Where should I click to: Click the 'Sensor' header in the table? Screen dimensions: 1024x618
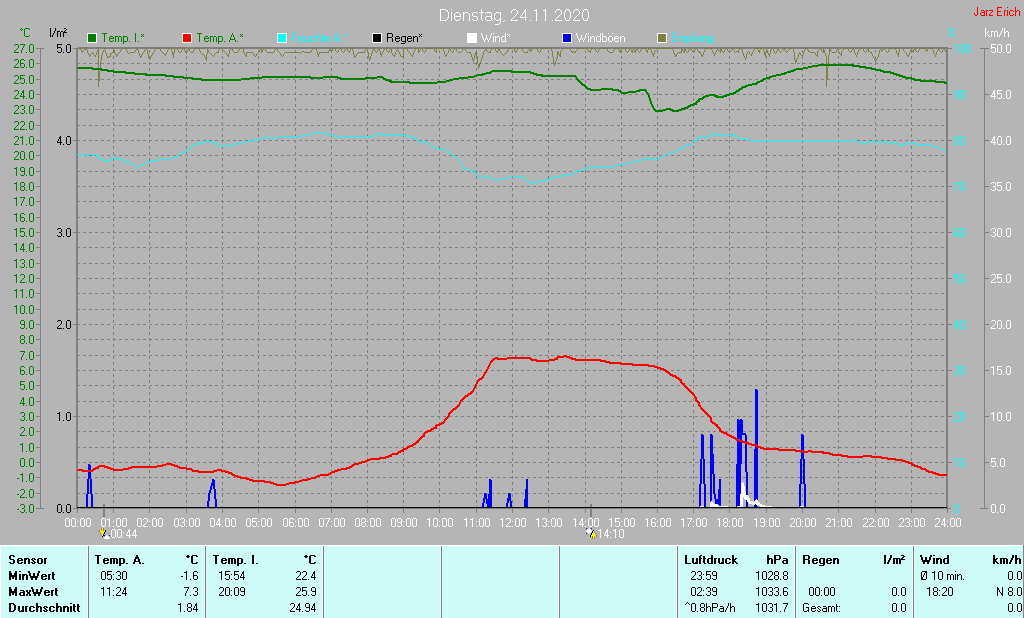(x=27, y=560)
